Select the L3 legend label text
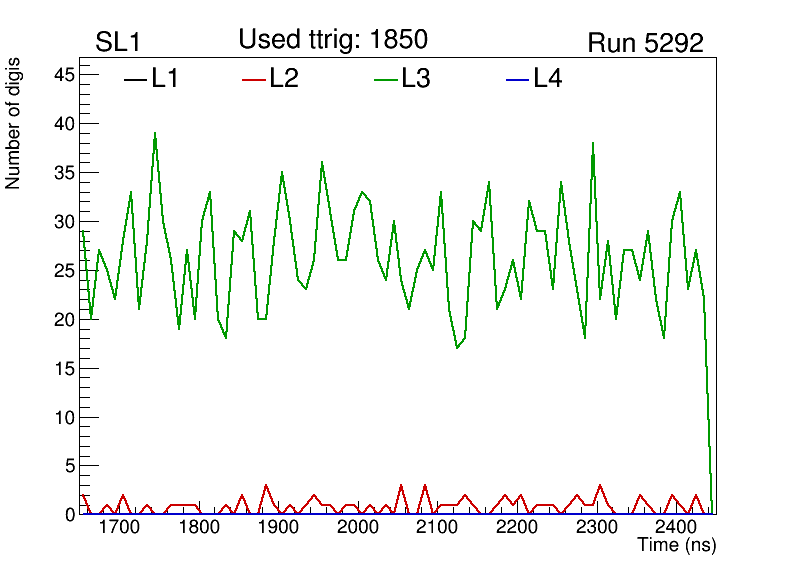796x572 pixels. 416,80
